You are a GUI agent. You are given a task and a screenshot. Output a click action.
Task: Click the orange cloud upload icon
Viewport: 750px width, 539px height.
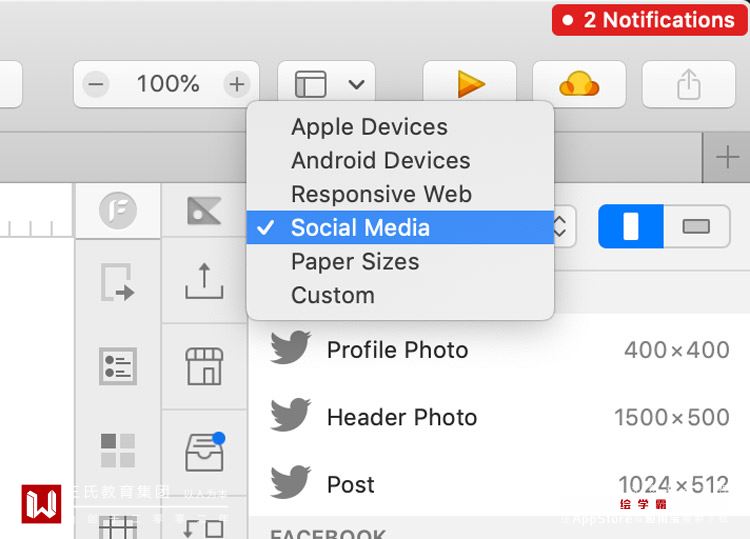[579, 85]
